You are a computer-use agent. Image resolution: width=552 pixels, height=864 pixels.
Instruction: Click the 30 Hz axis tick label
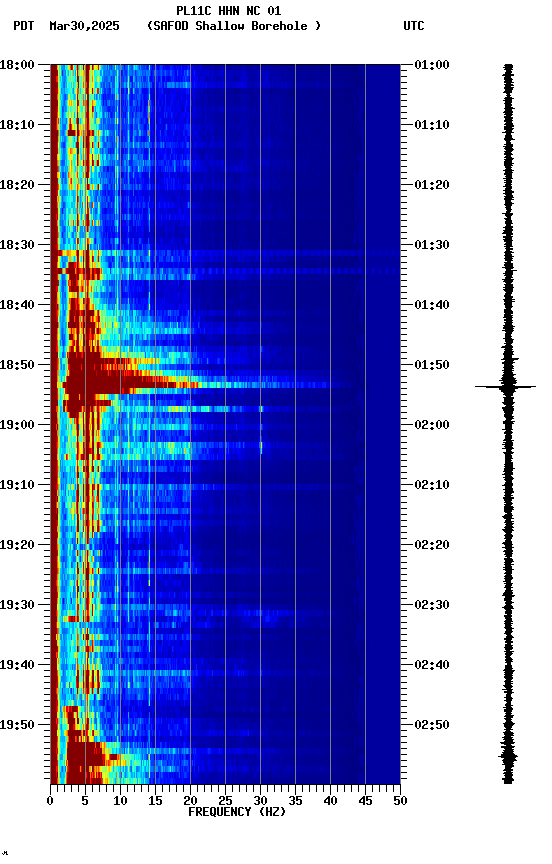coord(260,802)
